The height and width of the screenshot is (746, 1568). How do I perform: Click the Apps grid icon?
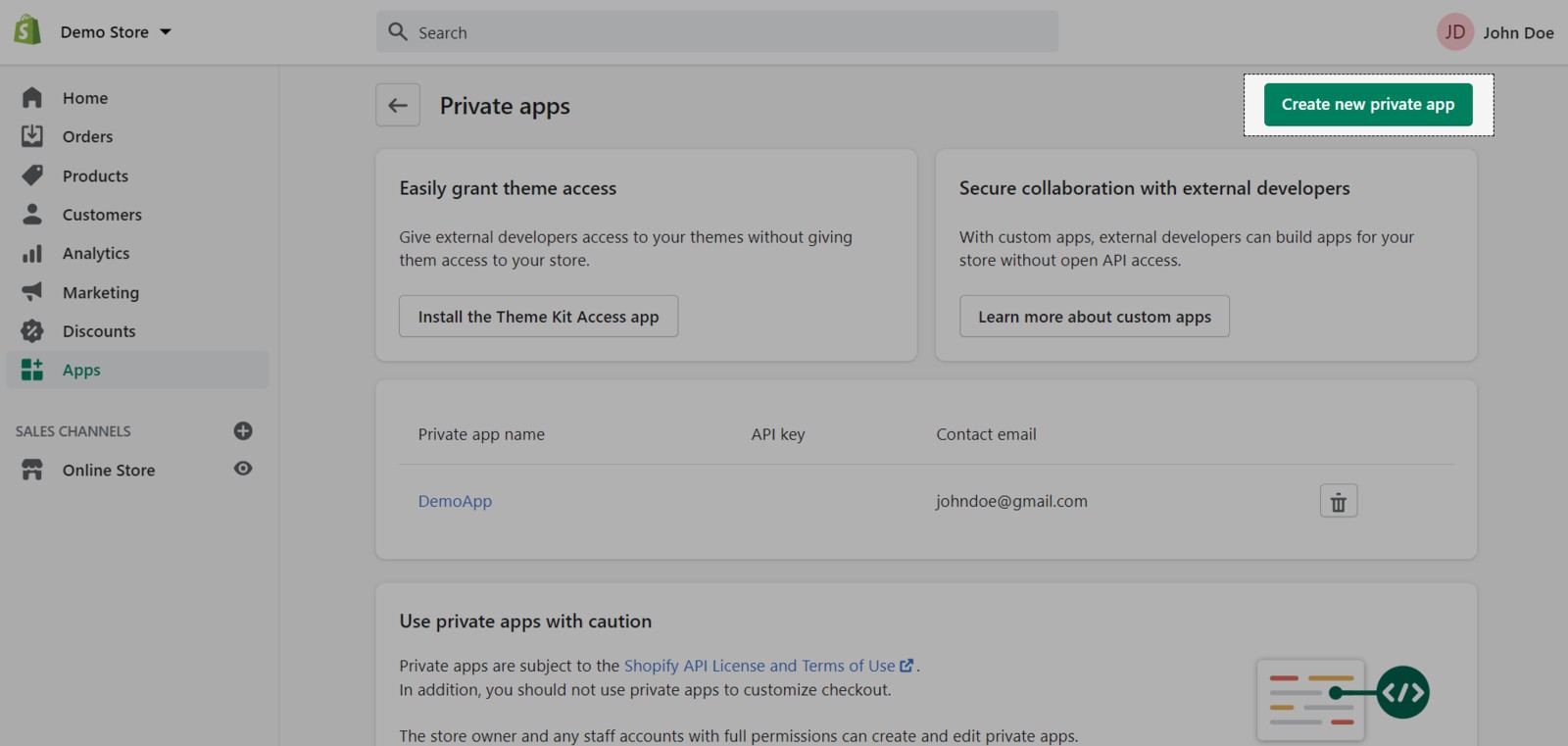coord(32,370)
